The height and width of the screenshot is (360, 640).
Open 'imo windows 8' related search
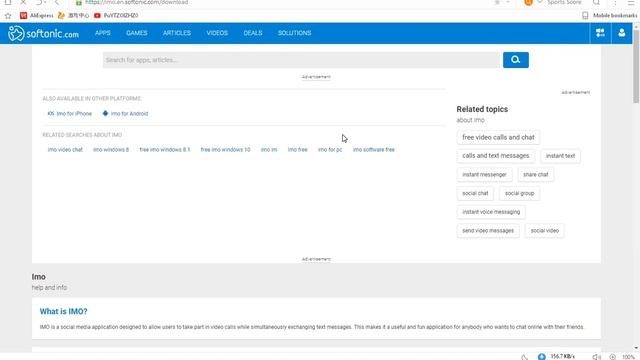(111, 150)
